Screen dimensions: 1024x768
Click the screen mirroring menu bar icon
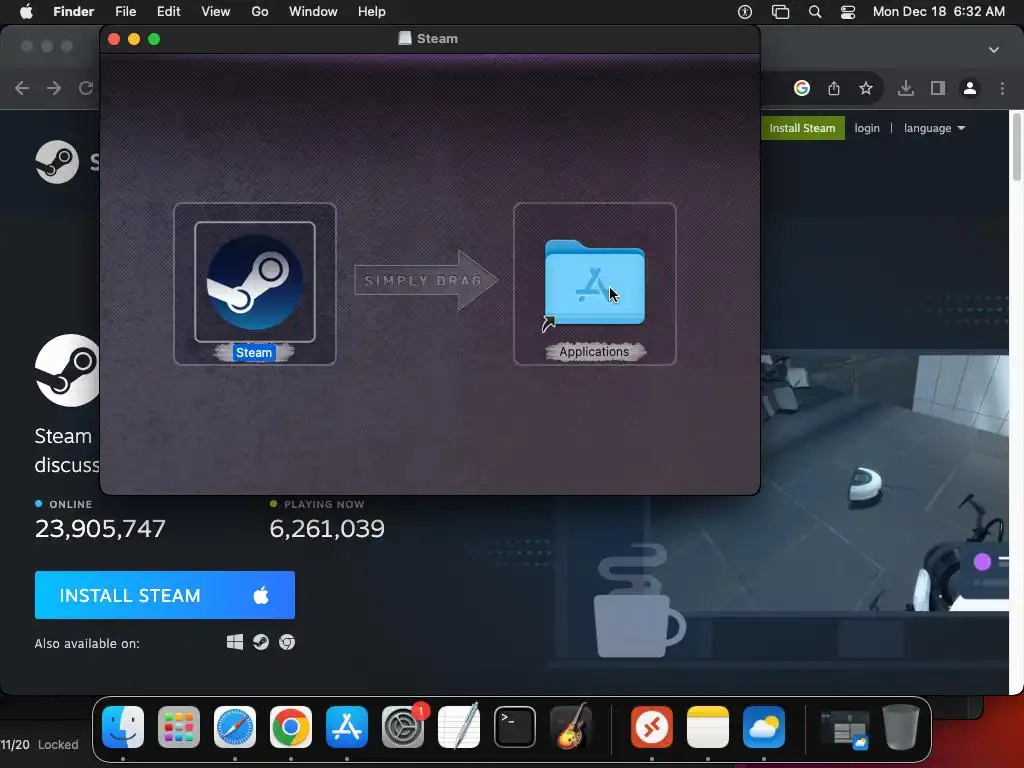pyautogui.click(x=780, y=12)
